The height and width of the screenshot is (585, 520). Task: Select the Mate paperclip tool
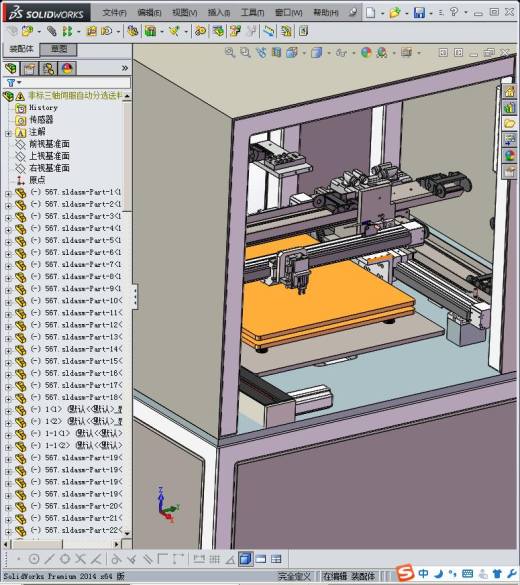click(51, 31)
